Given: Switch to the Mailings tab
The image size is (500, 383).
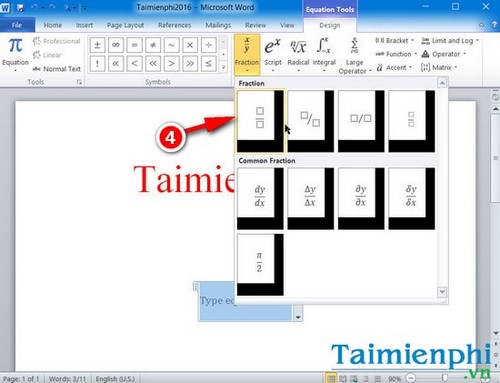Looking at the screenshot, I should click(x=218, y=25).
